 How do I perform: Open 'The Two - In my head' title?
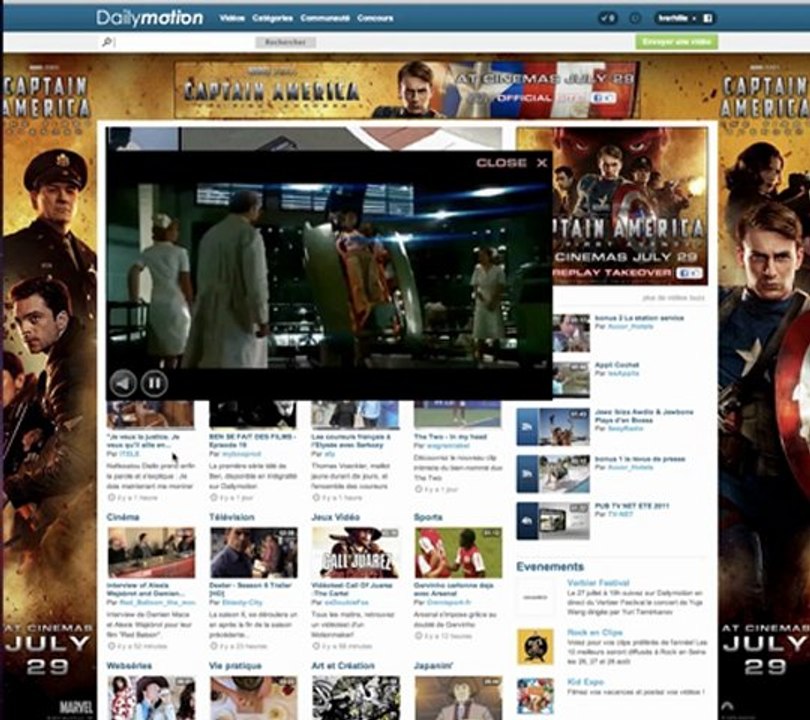click(450, 436)
